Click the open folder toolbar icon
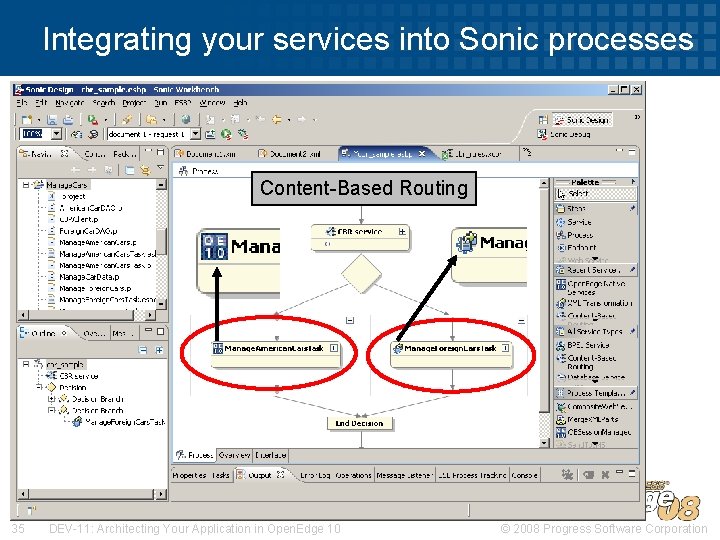The image size is (720, 540). pos(151,120)
